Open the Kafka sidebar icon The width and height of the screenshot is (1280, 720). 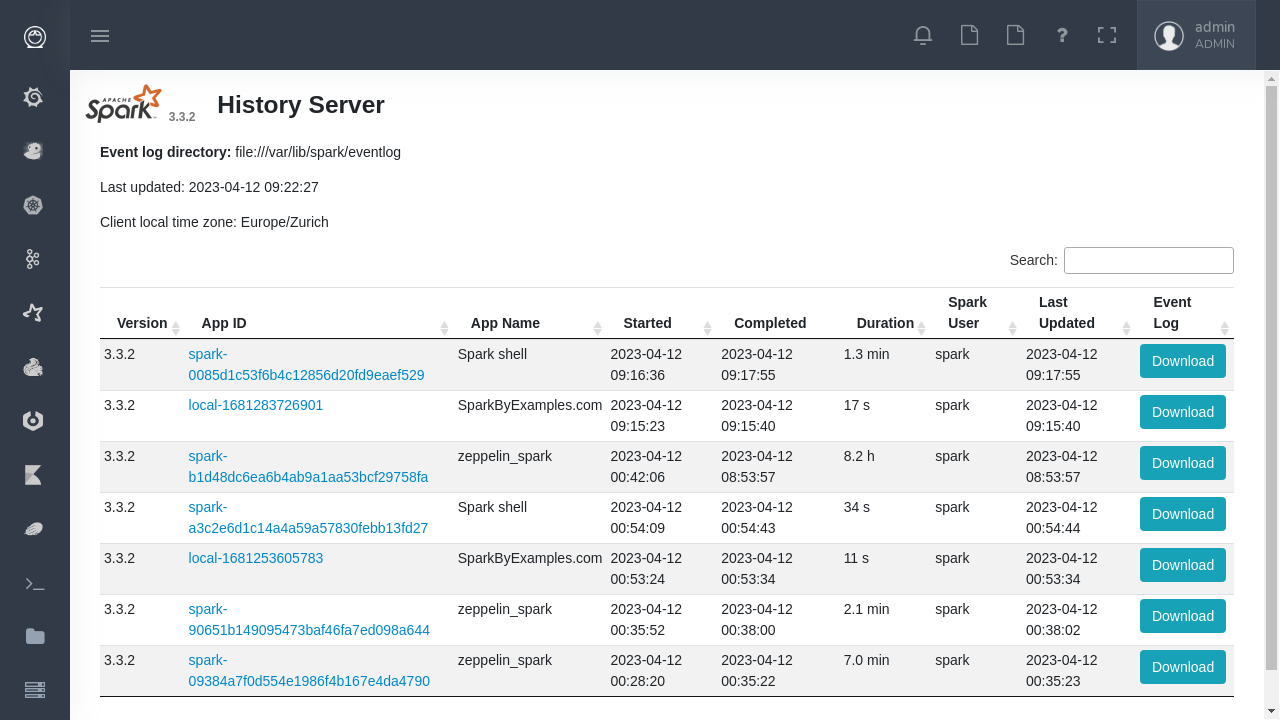[x=33, y=259]
